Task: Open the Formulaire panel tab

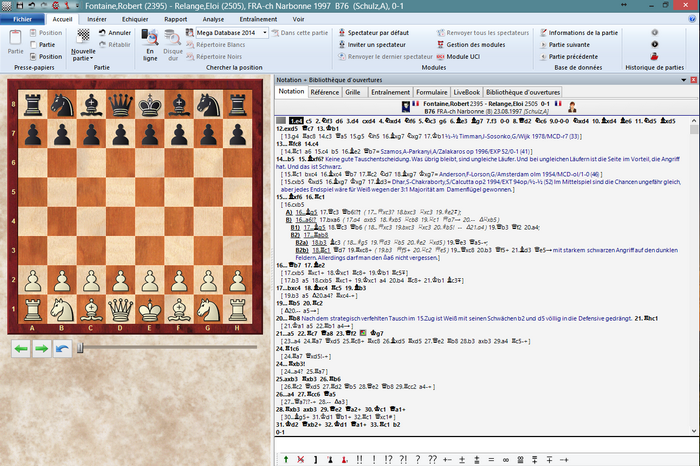Action: point(432,92)
